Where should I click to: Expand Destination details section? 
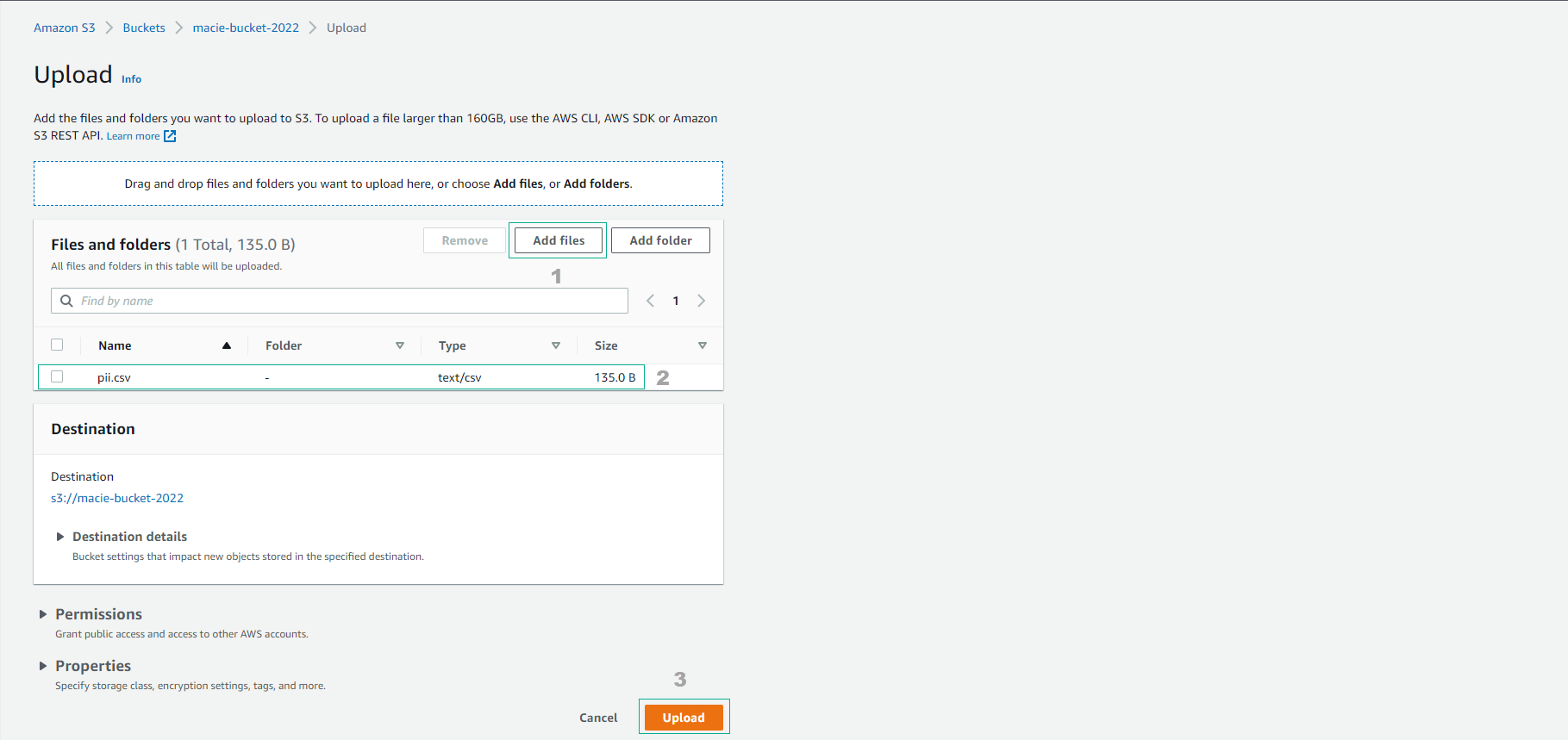click(x=60, y=537)
